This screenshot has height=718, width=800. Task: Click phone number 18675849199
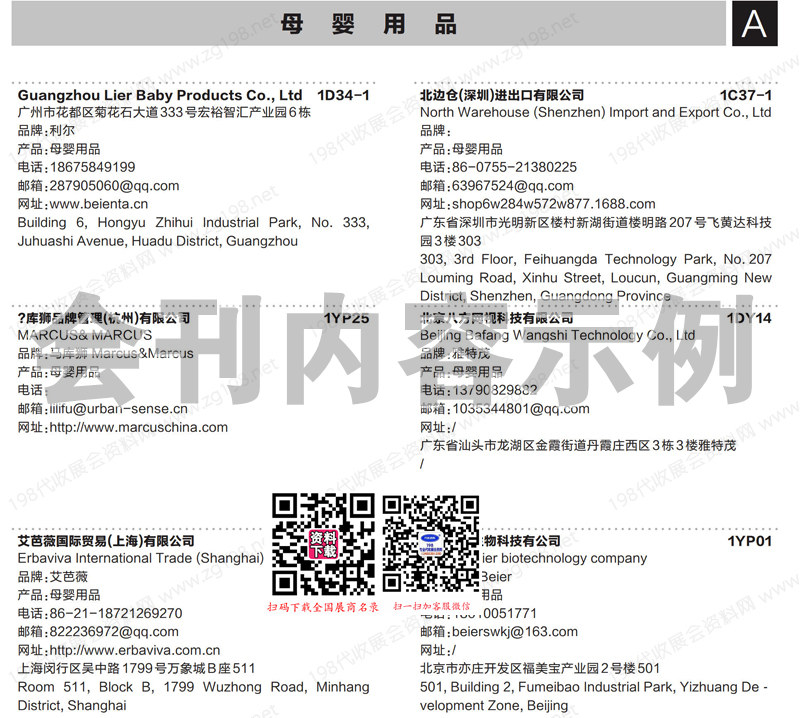[92, 167]
